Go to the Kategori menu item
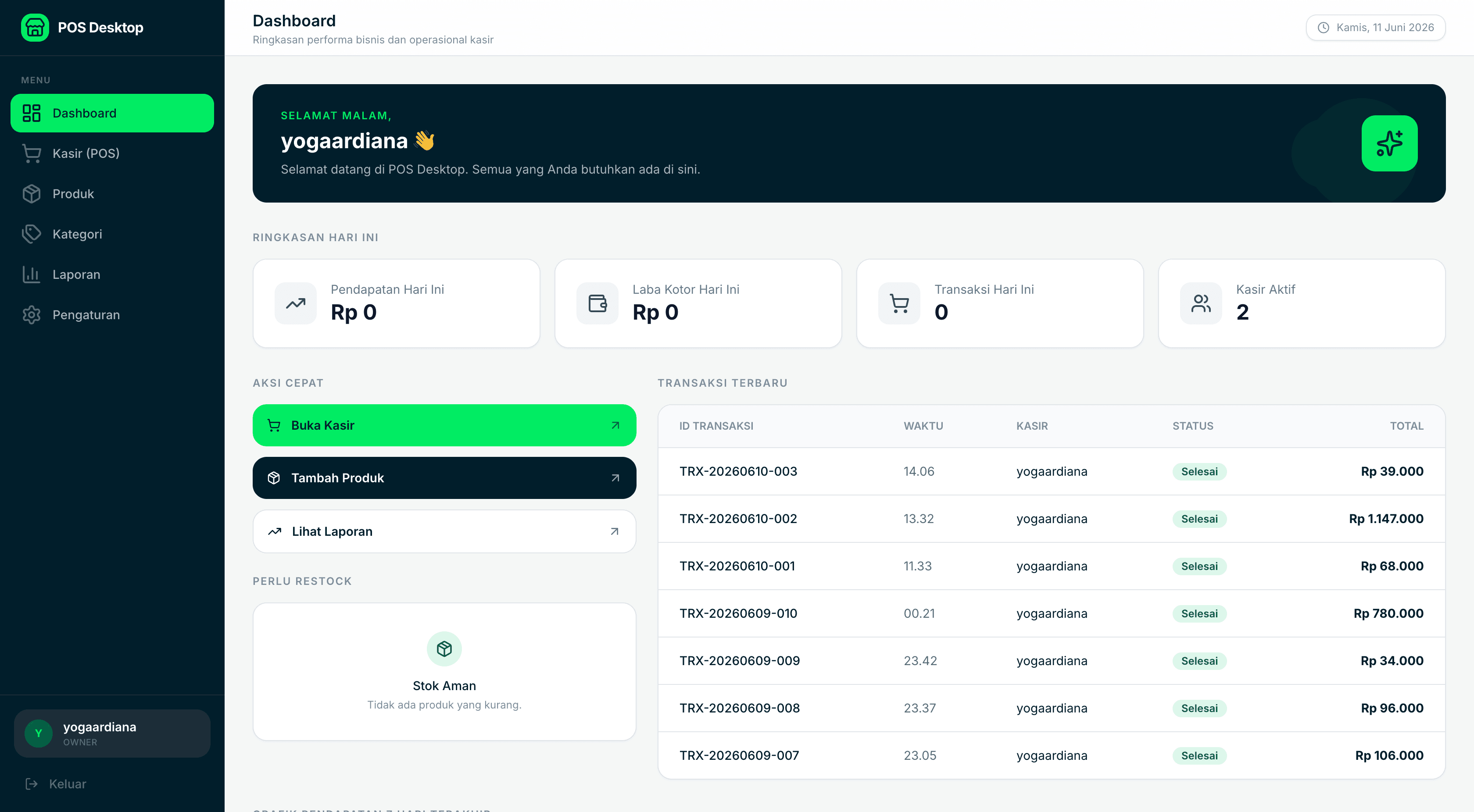 (112, 234)
